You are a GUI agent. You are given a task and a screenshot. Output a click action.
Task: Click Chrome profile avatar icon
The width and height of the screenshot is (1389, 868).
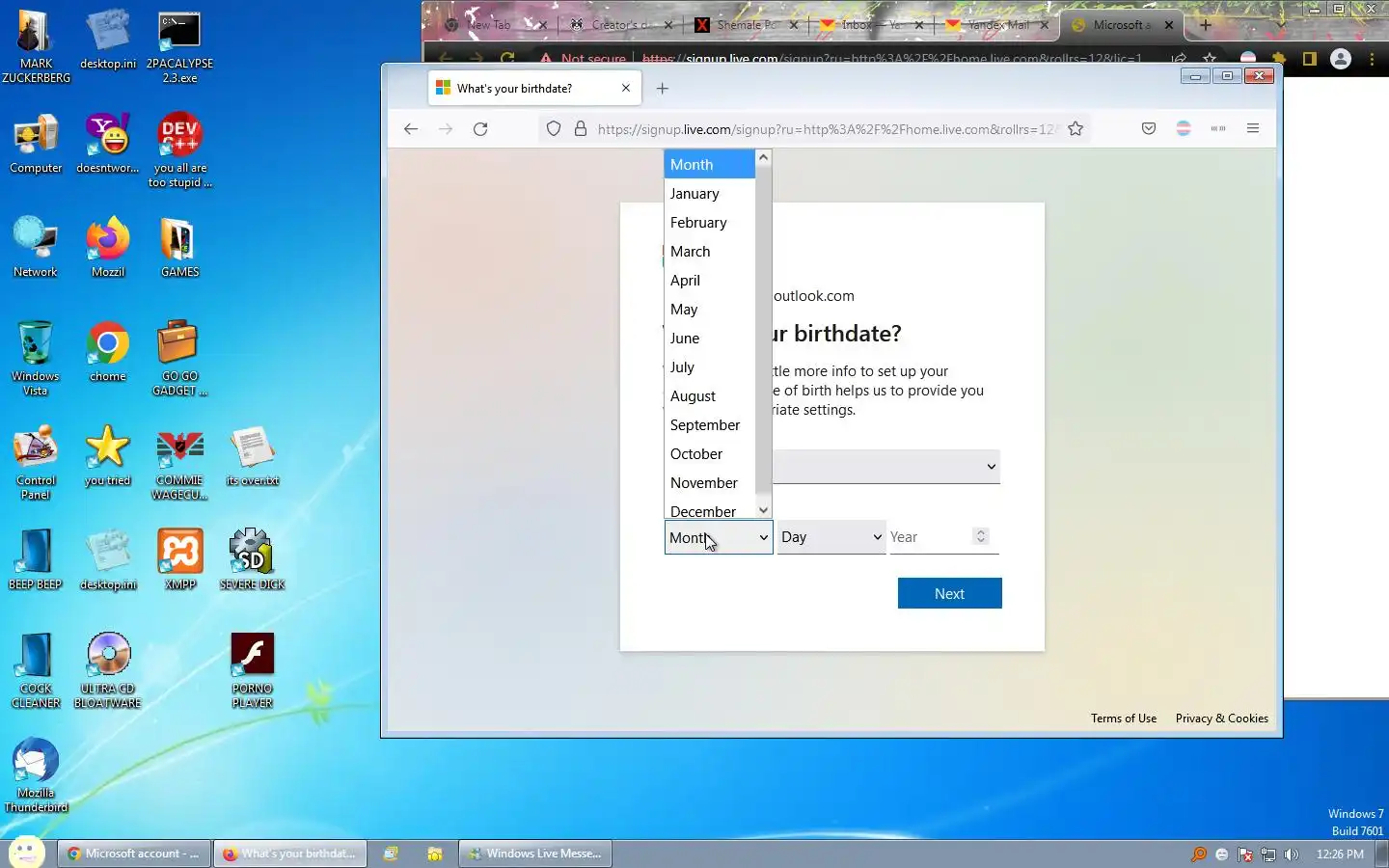(x=1341, y=59)
